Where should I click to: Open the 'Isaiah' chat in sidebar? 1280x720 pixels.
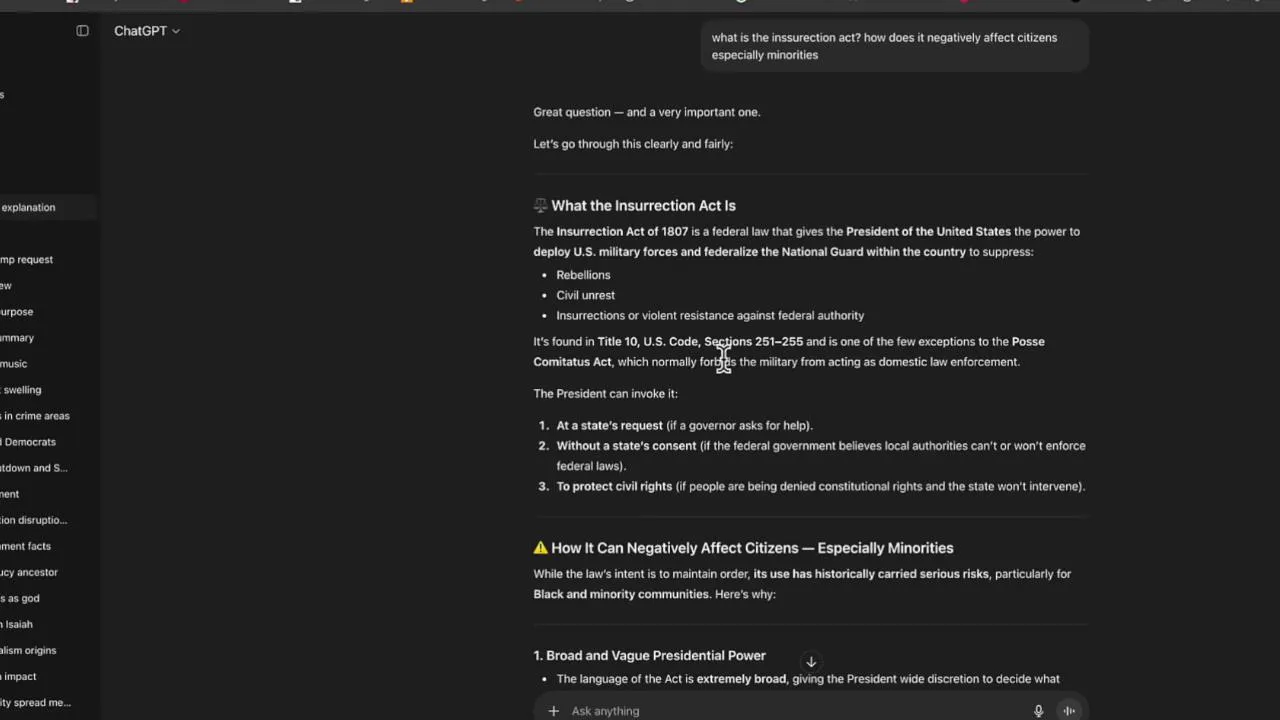pyautogui.click(x=47, y=623)
